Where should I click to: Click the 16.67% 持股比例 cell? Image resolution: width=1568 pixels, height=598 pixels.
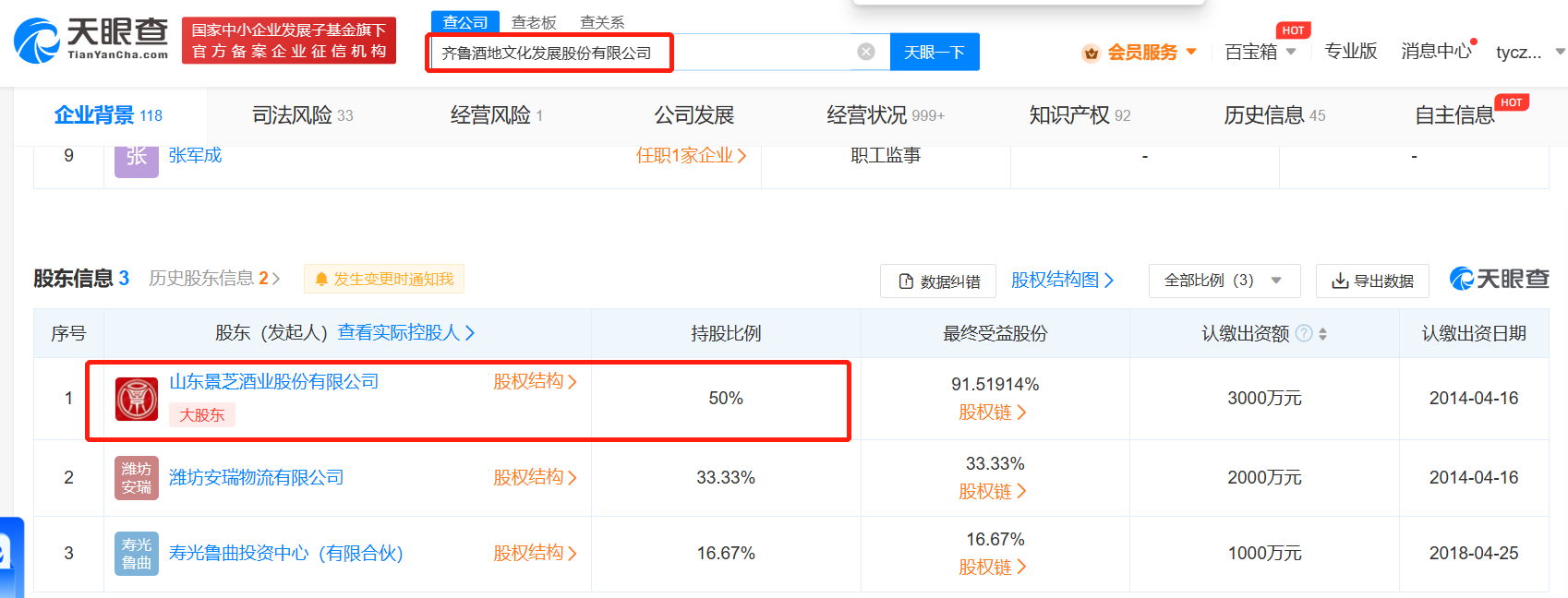[x=726, y=553]
